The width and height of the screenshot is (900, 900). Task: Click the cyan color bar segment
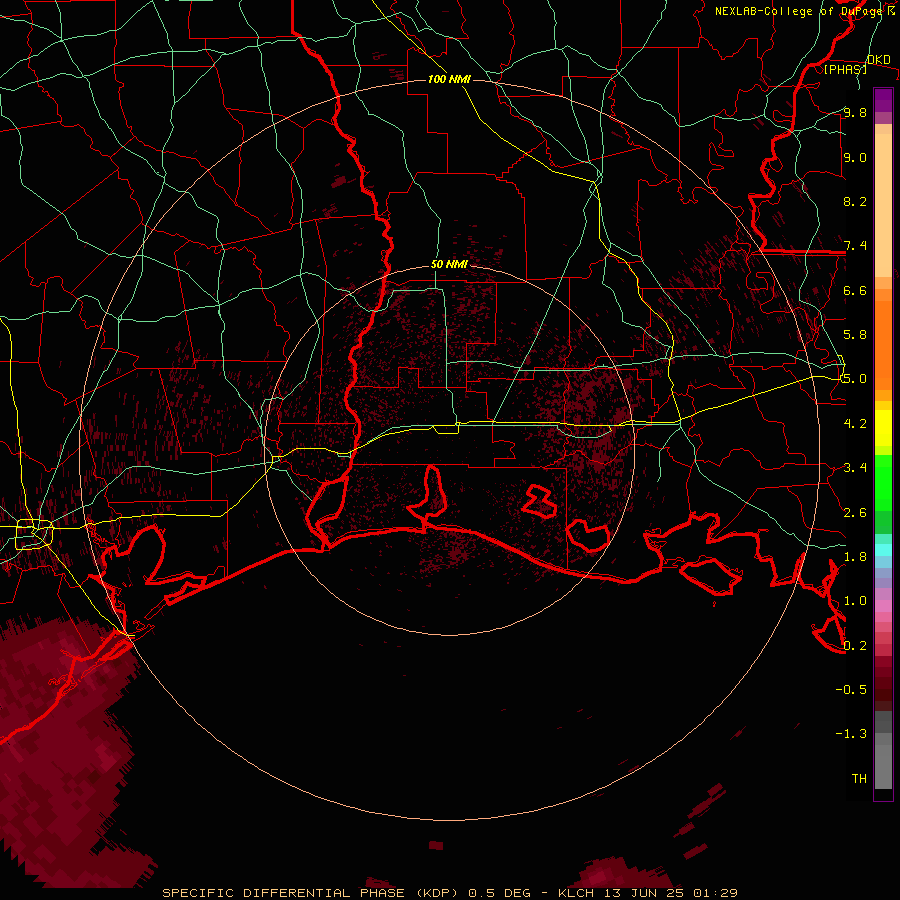pyautogui.click(x=883, y=550)
